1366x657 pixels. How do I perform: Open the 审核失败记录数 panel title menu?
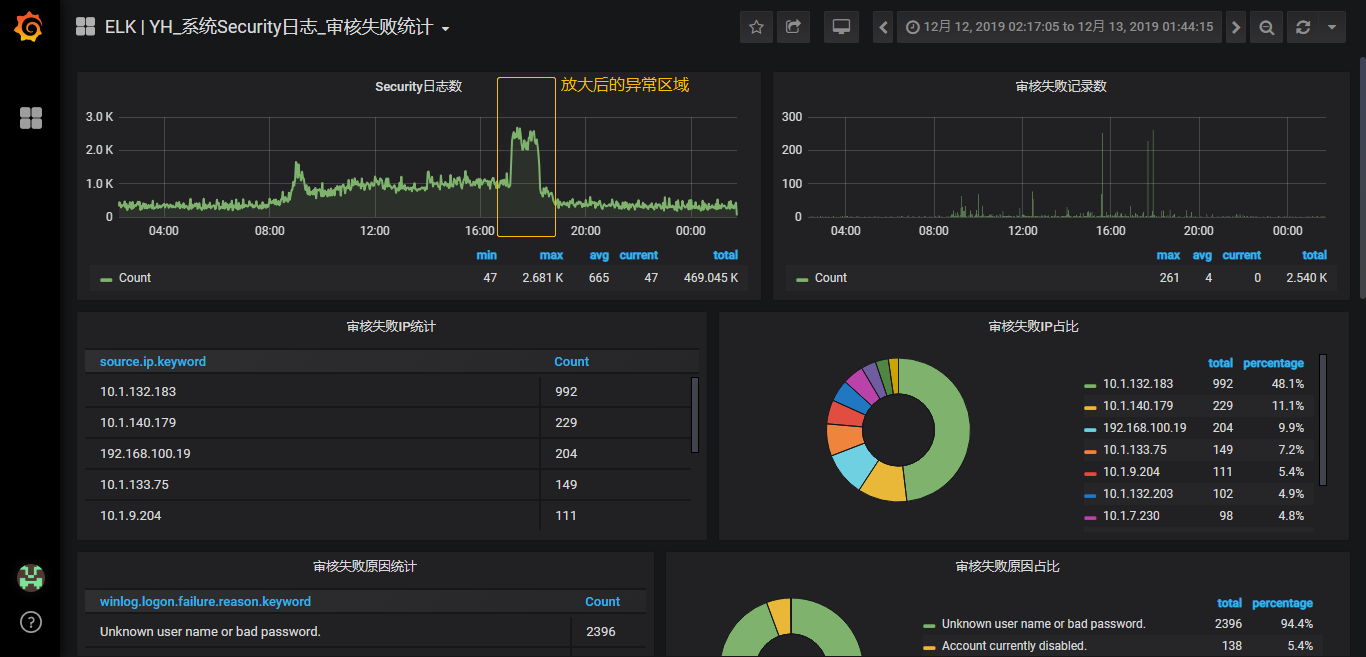pyautogui.click(x=1060, y=87)
